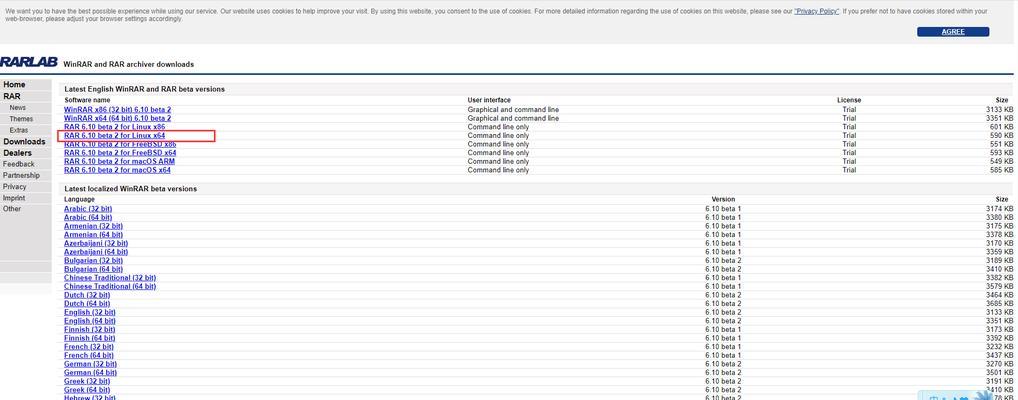Open the RAR sidebar menu item
1018x400 pixels.
pyautogui.click(x=12, y=96)
